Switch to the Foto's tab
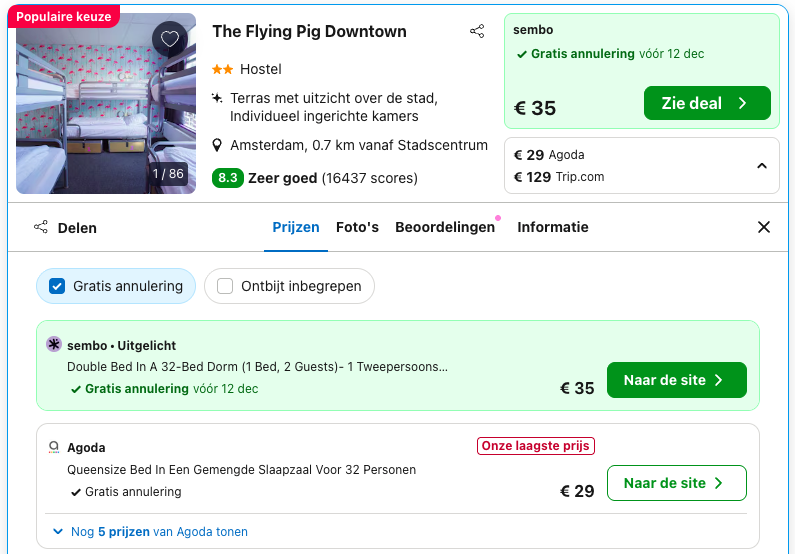Screen dimensions: 795x554 357,227
